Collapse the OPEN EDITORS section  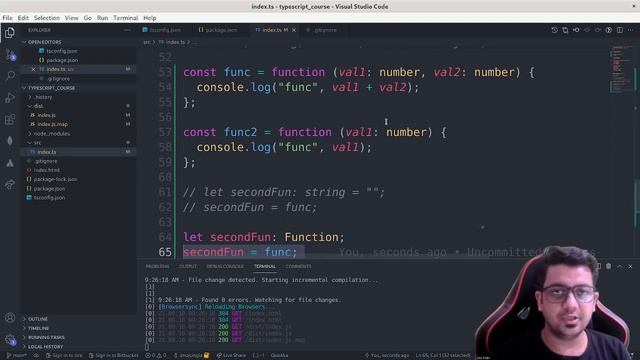coord(79,42)
